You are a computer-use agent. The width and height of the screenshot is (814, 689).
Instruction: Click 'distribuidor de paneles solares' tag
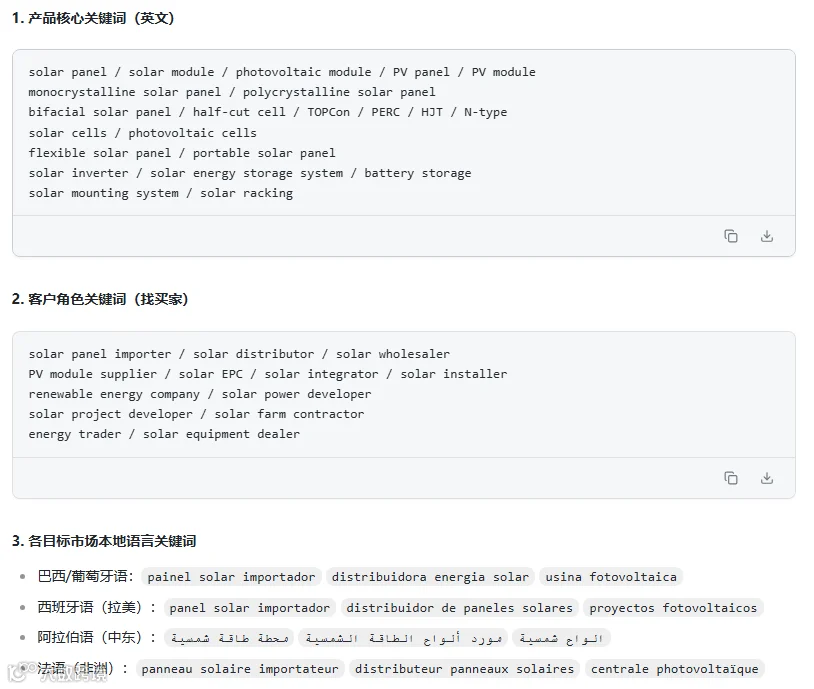pyautogui.click(x=459, y=607)
